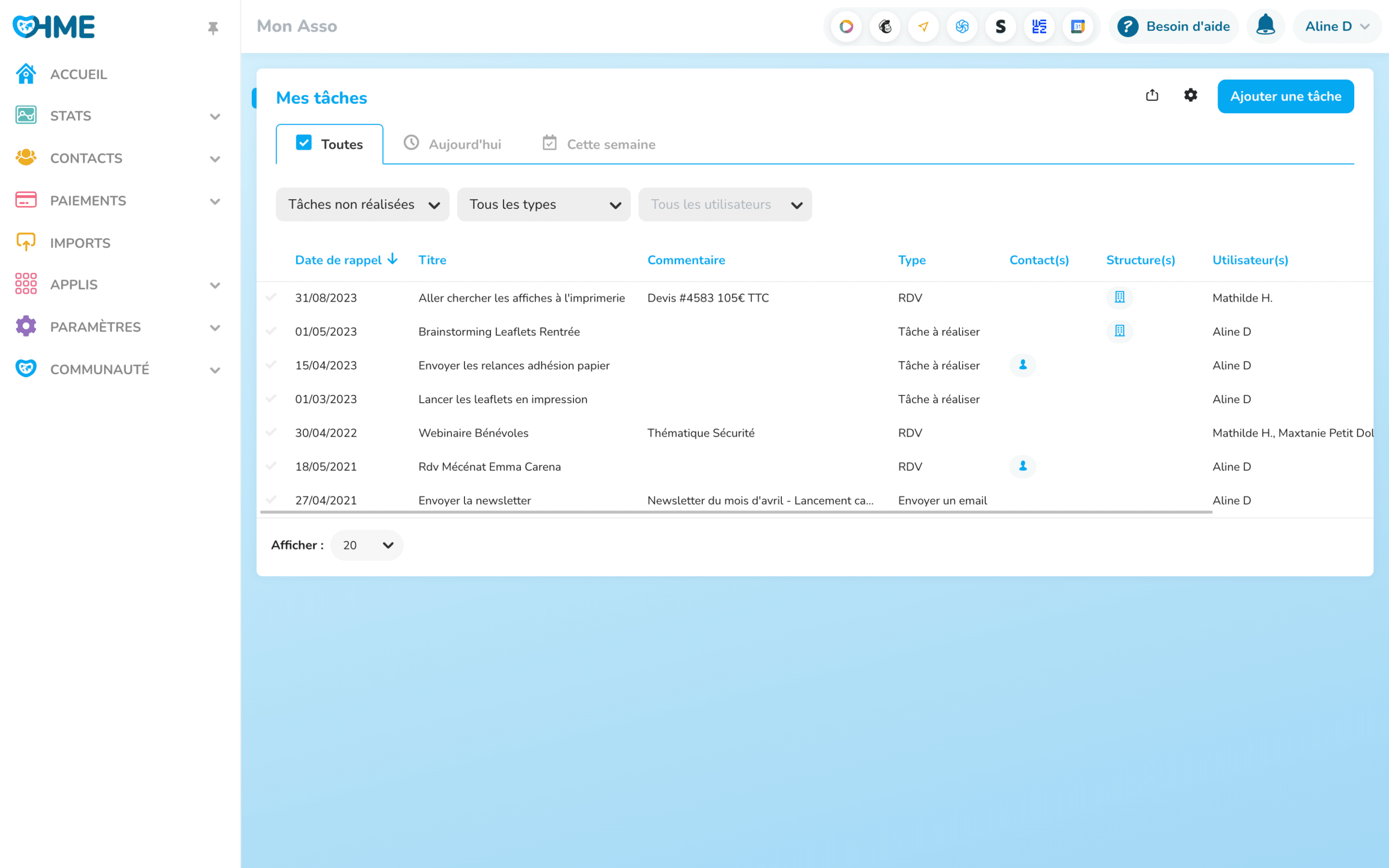The image size is (1389, 868).
Task: Open the Tous les types filter
Action: (544, 205)
